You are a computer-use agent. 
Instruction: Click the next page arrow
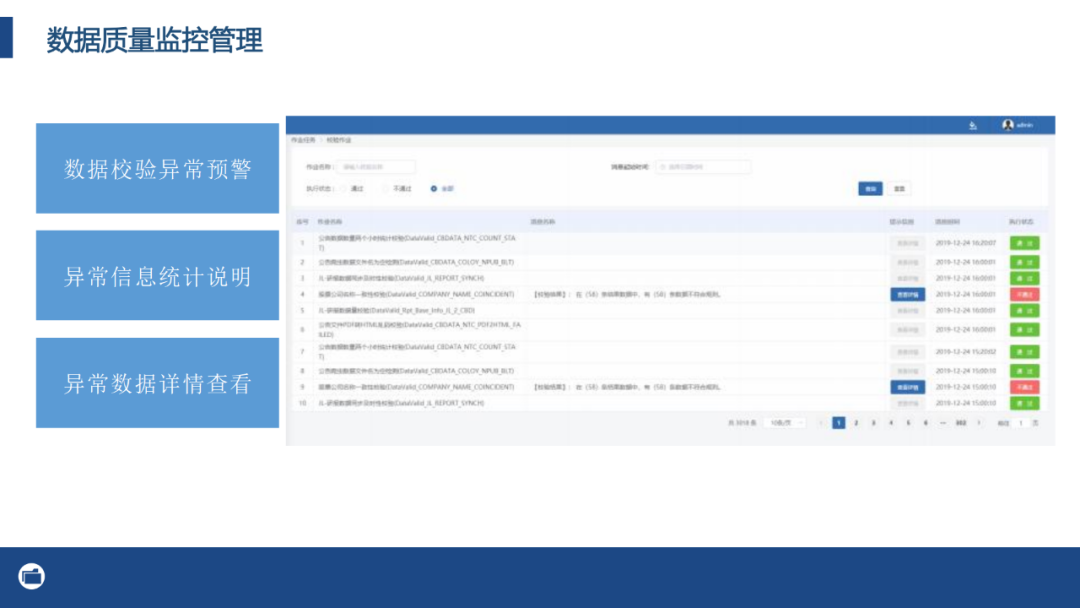978,423
